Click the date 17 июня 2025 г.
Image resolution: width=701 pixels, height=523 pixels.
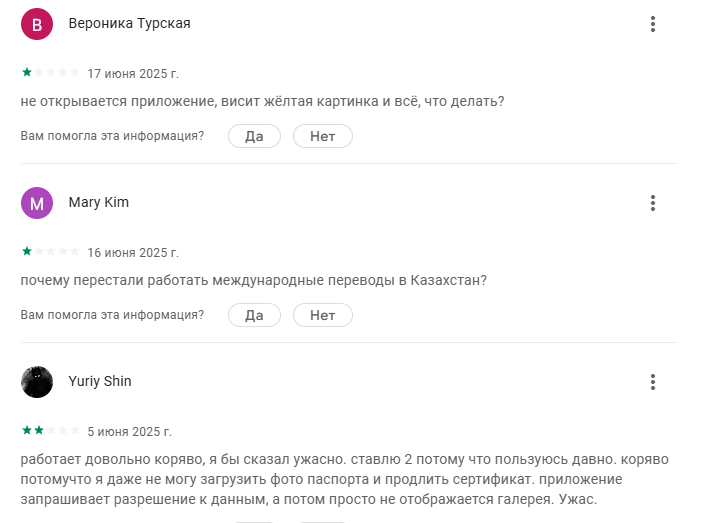tap(133, 74)
